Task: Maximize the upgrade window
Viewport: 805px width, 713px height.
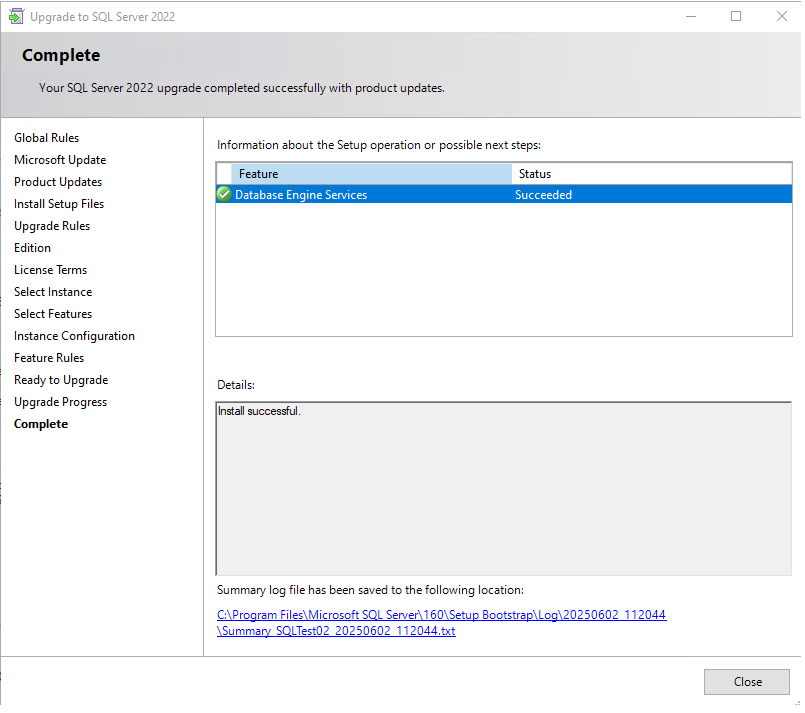Action: click(x=736, y=16)
